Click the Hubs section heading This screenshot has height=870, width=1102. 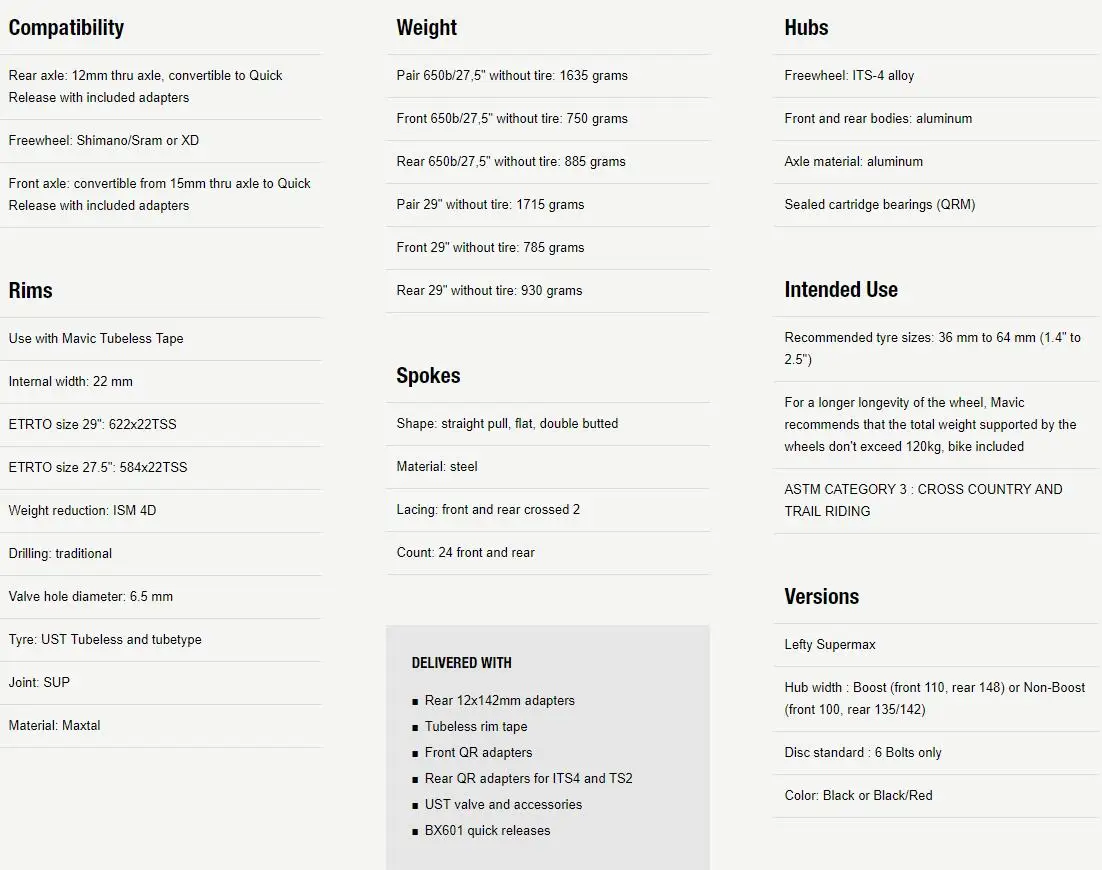(806, 27)
